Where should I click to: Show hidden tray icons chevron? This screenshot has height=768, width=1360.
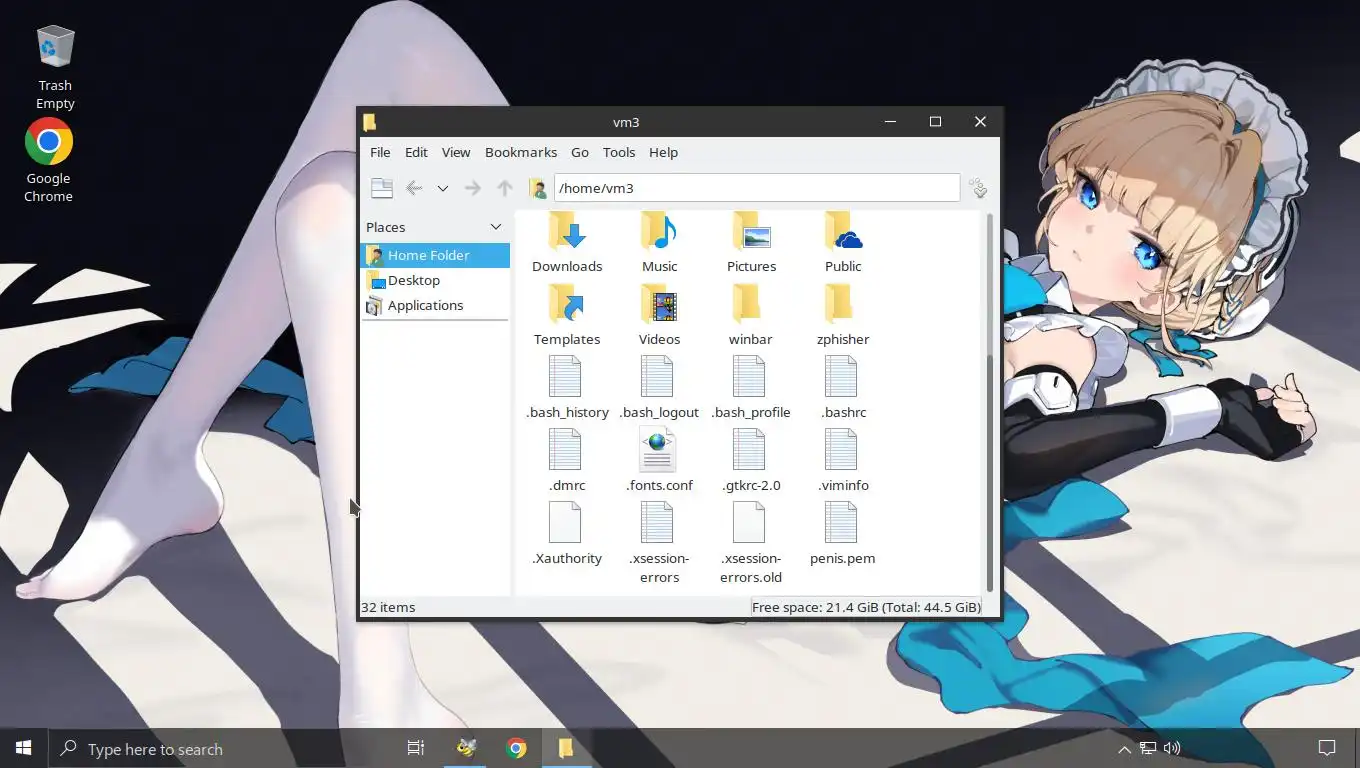(x=1124, y=749)
